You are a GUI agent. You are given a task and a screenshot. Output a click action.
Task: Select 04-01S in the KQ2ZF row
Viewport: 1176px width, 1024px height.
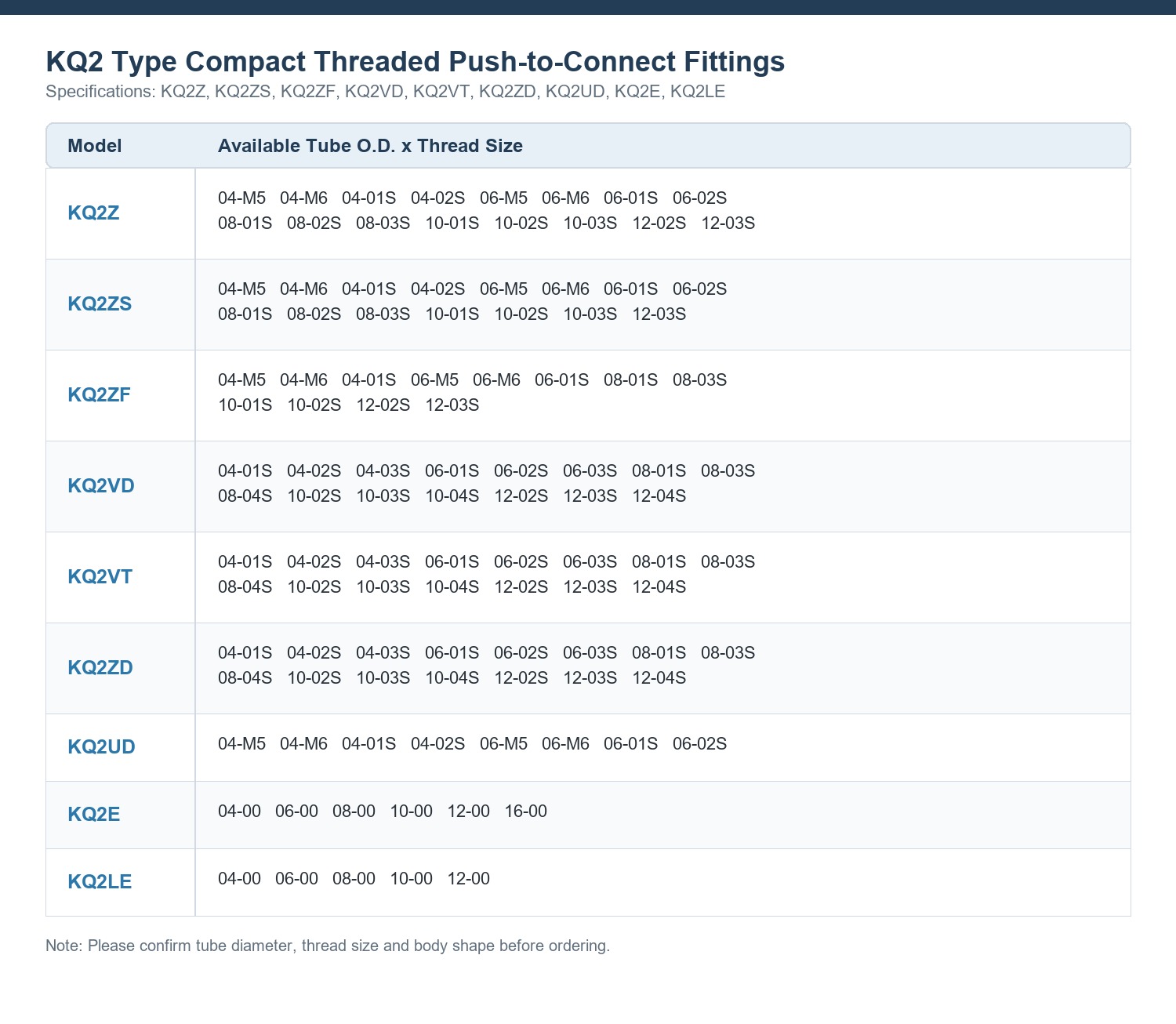[x=368, y=380]
